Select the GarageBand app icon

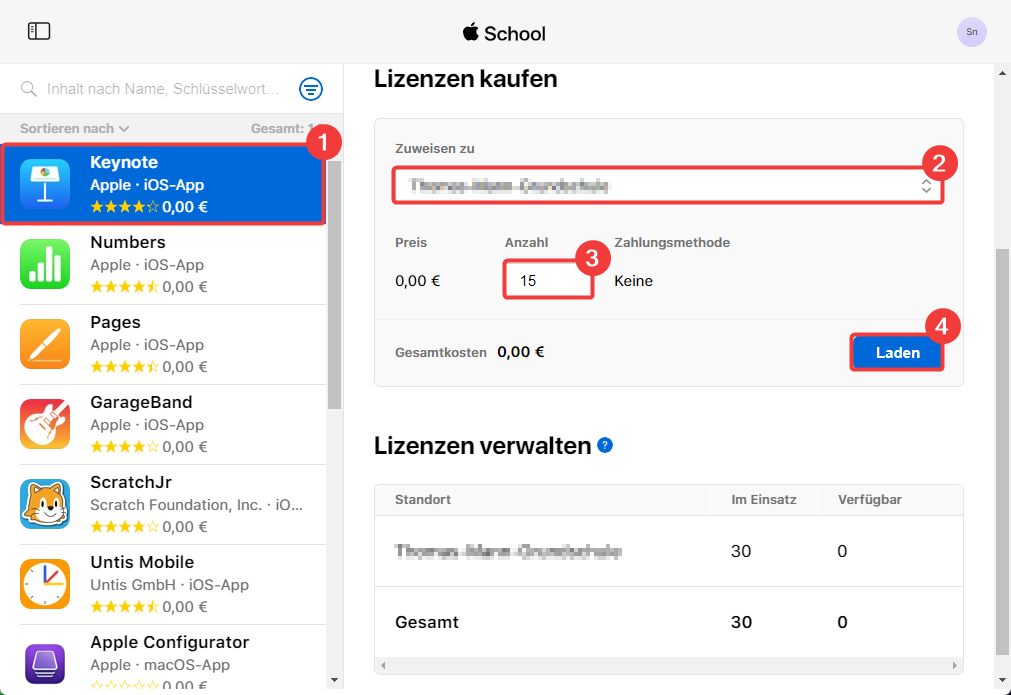[45, 424]
